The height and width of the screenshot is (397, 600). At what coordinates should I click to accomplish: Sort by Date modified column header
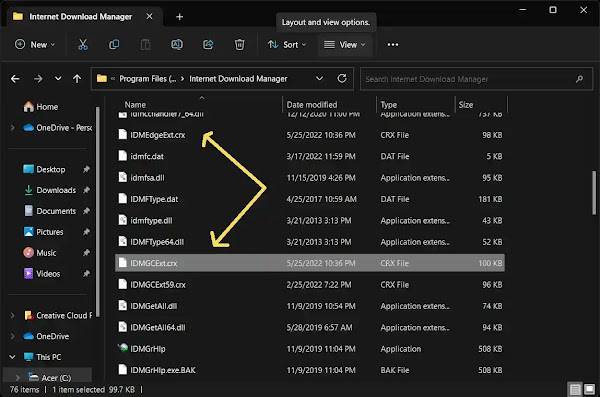point(312,105)
